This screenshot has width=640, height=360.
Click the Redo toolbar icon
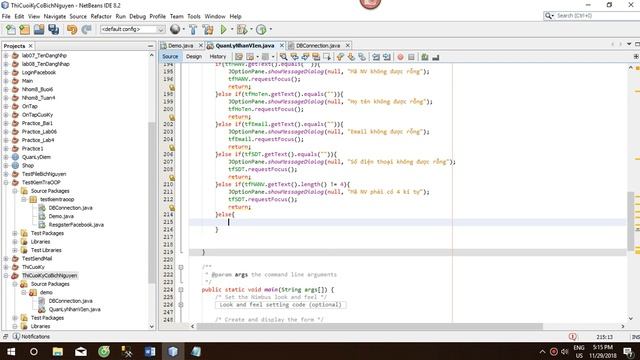(86, 29)
